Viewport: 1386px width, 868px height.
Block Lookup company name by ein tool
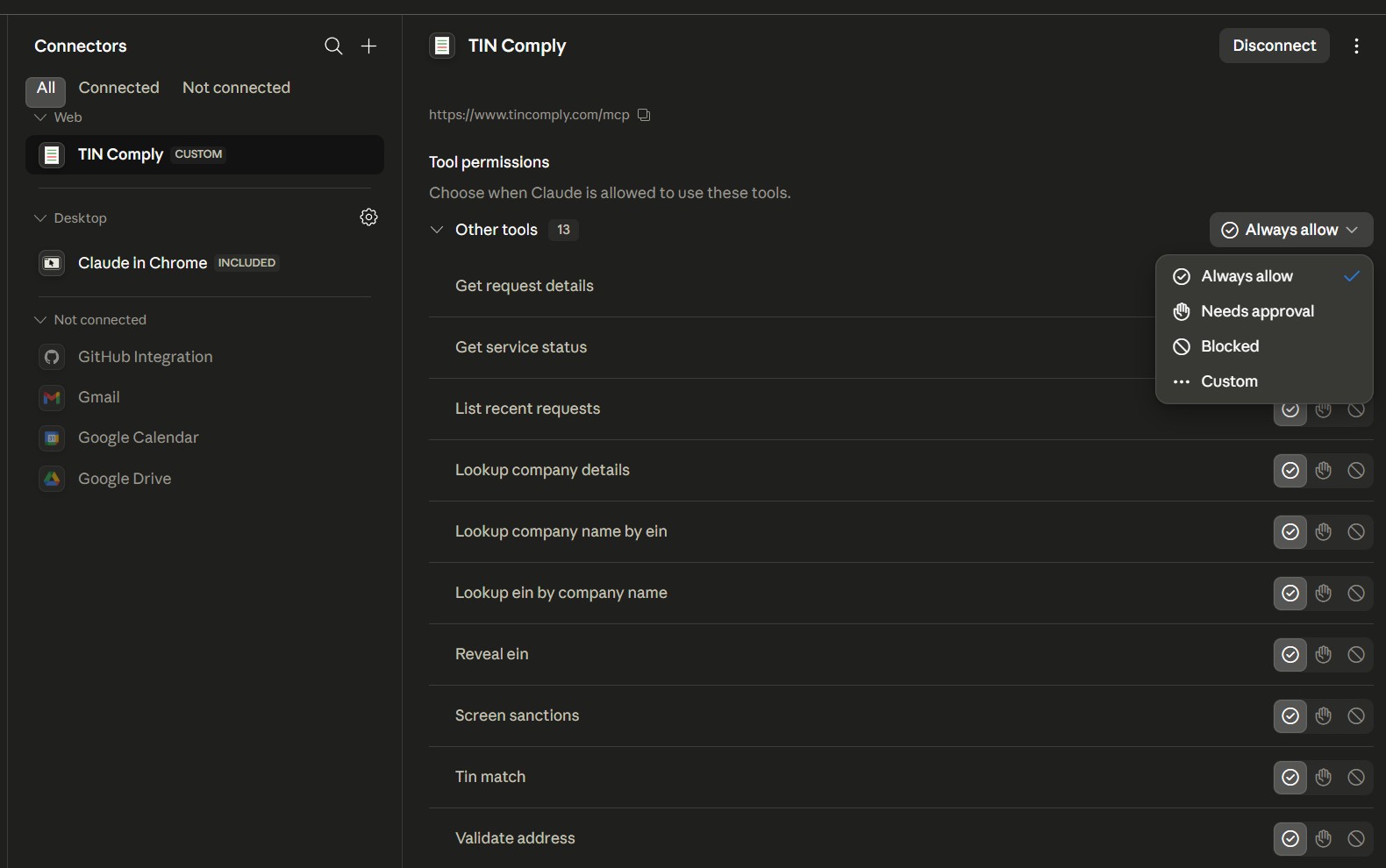(1356, 532)
